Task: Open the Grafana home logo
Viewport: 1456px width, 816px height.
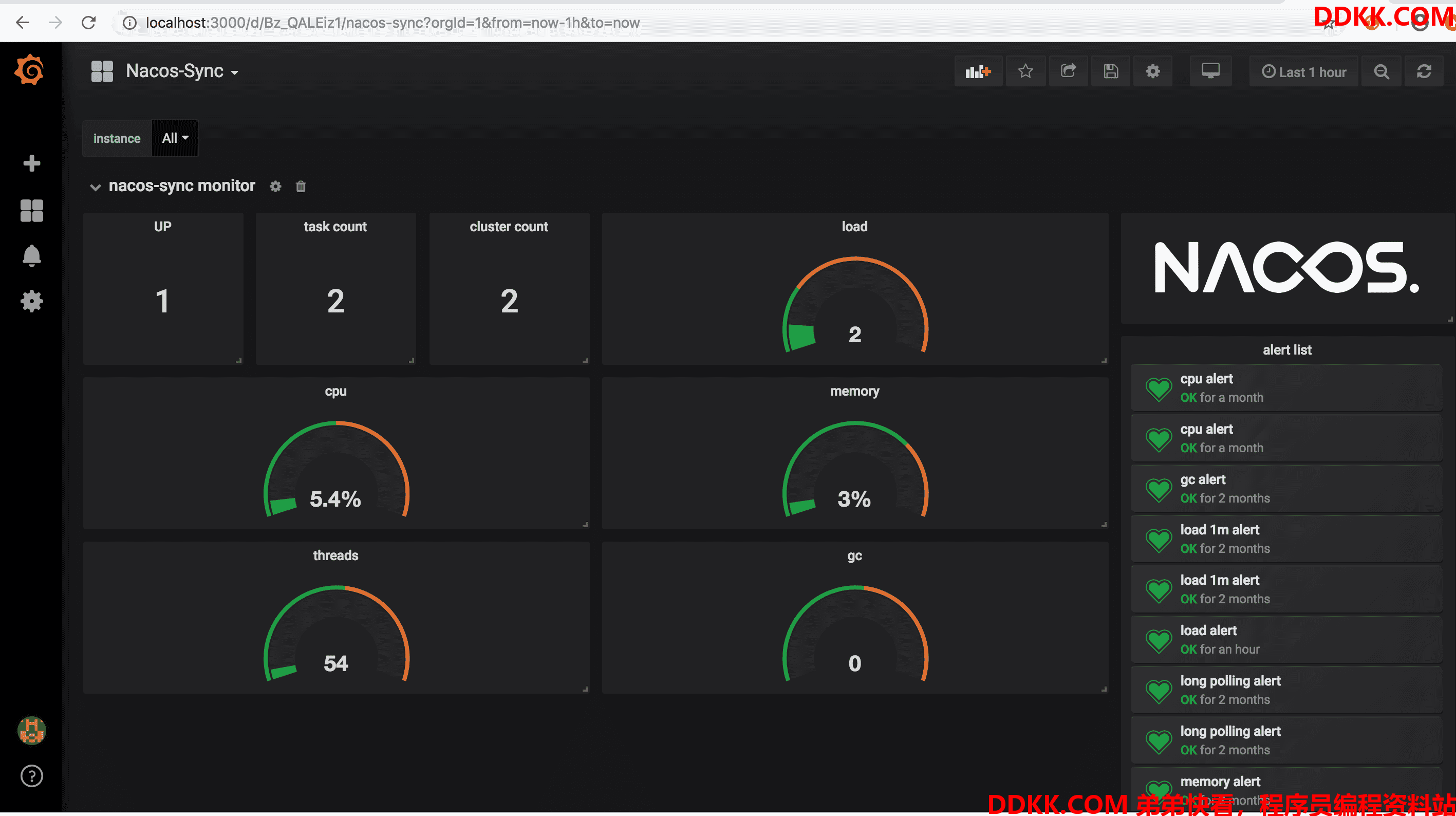Action: click(x=30, y=70)
